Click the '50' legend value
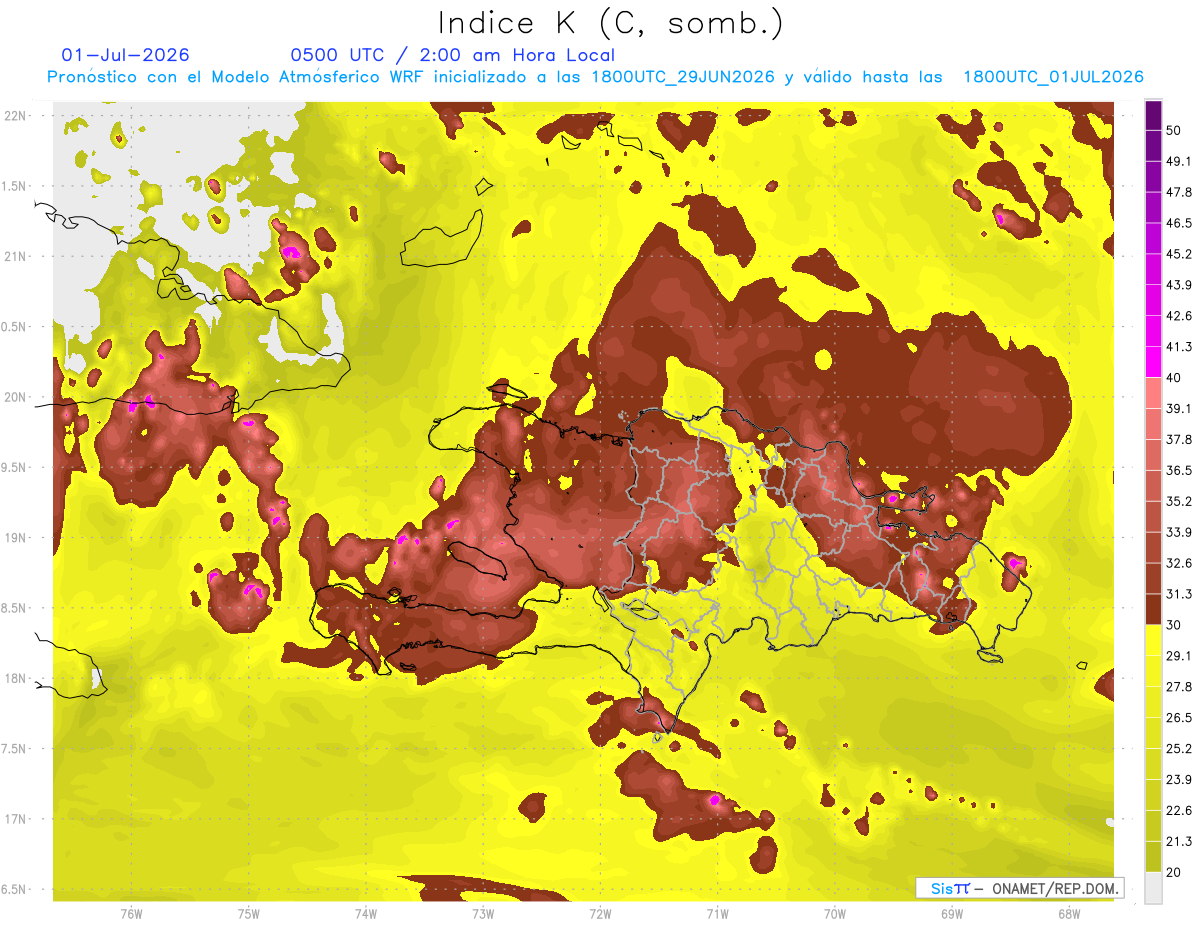1200x927 pixels. [1174, 130]
